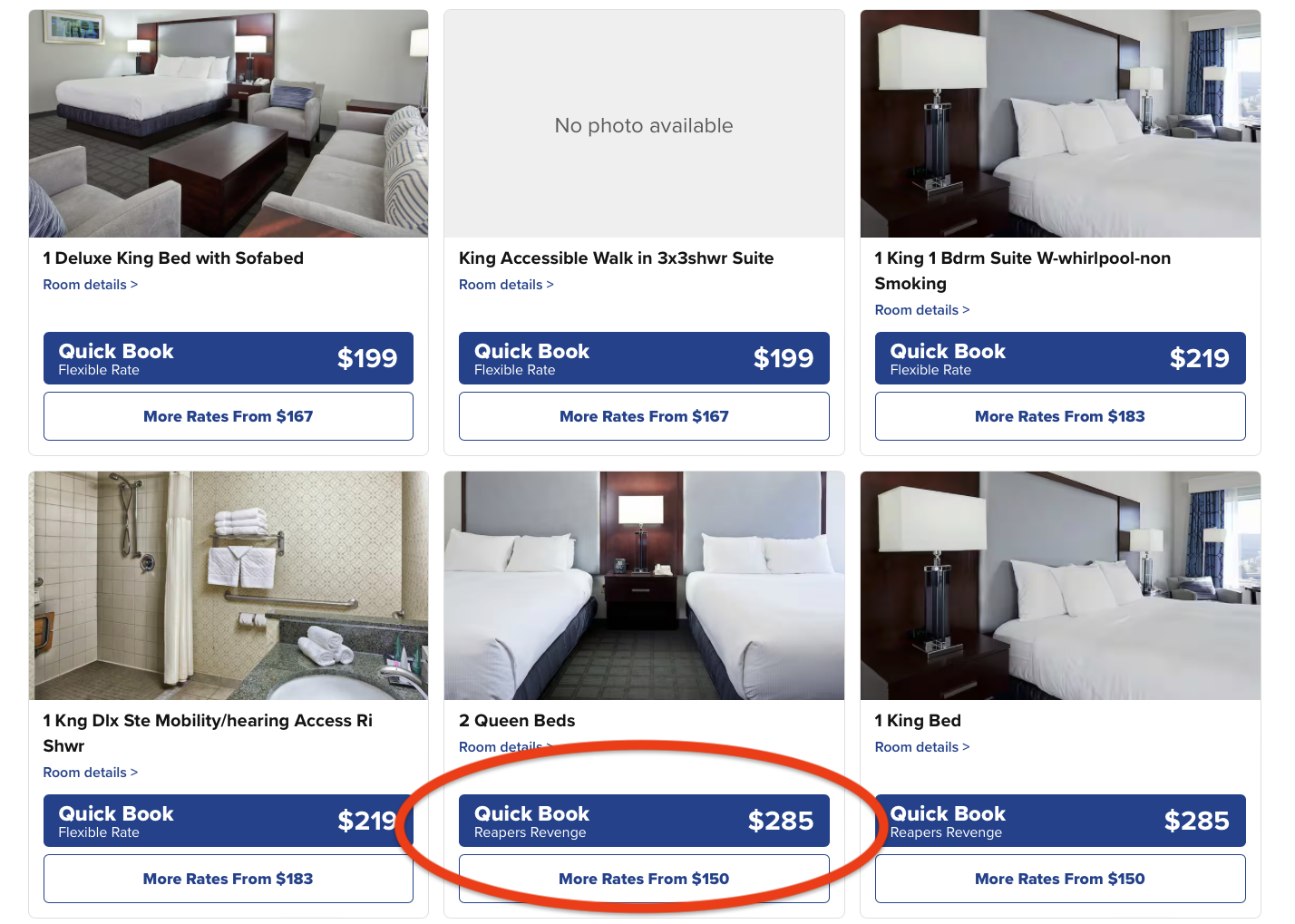See more rates for 1 King Bed
This screenshot has width=1295, height=924.
[x=1059, y=879]
